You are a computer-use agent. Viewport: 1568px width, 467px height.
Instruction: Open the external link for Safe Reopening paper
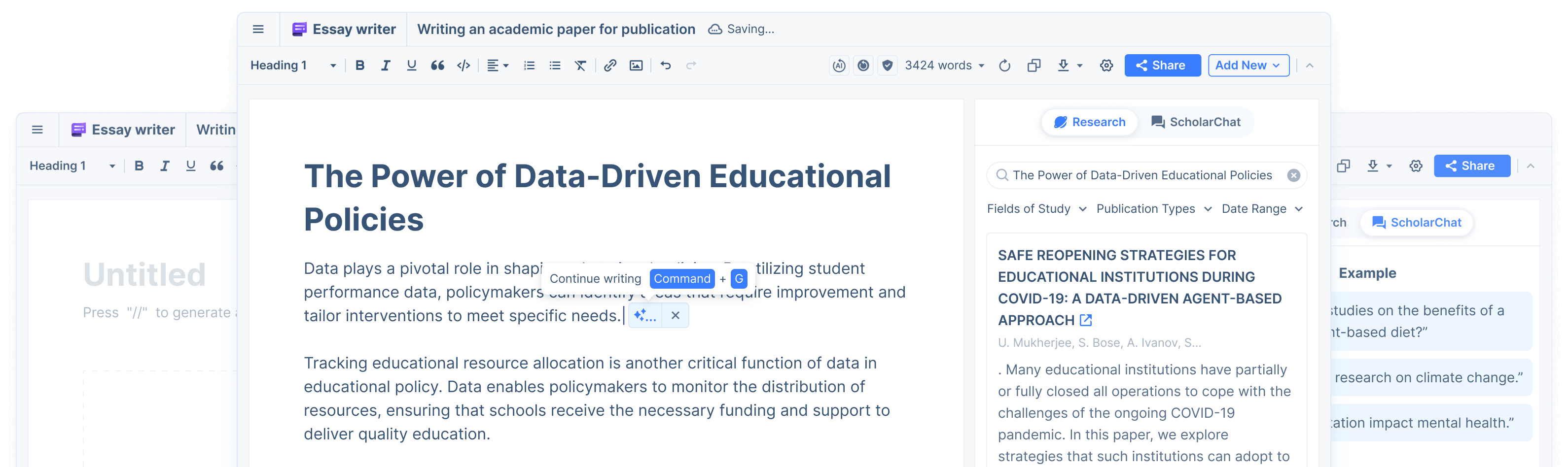pyautogui.click(x=1085, y=321)
